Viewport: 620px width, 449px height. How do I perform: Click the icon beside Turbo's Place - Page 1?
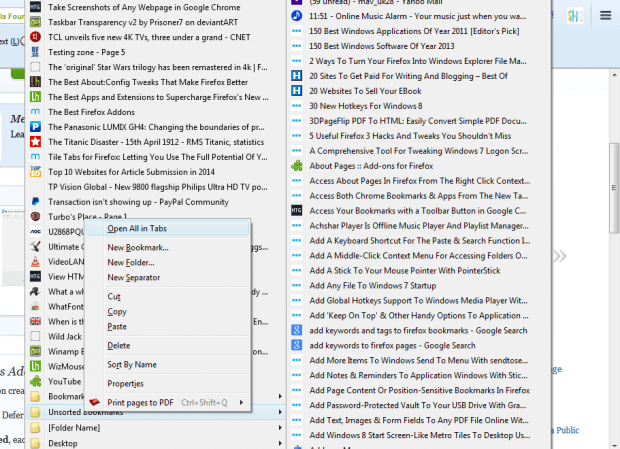click(x=35, y=217)
